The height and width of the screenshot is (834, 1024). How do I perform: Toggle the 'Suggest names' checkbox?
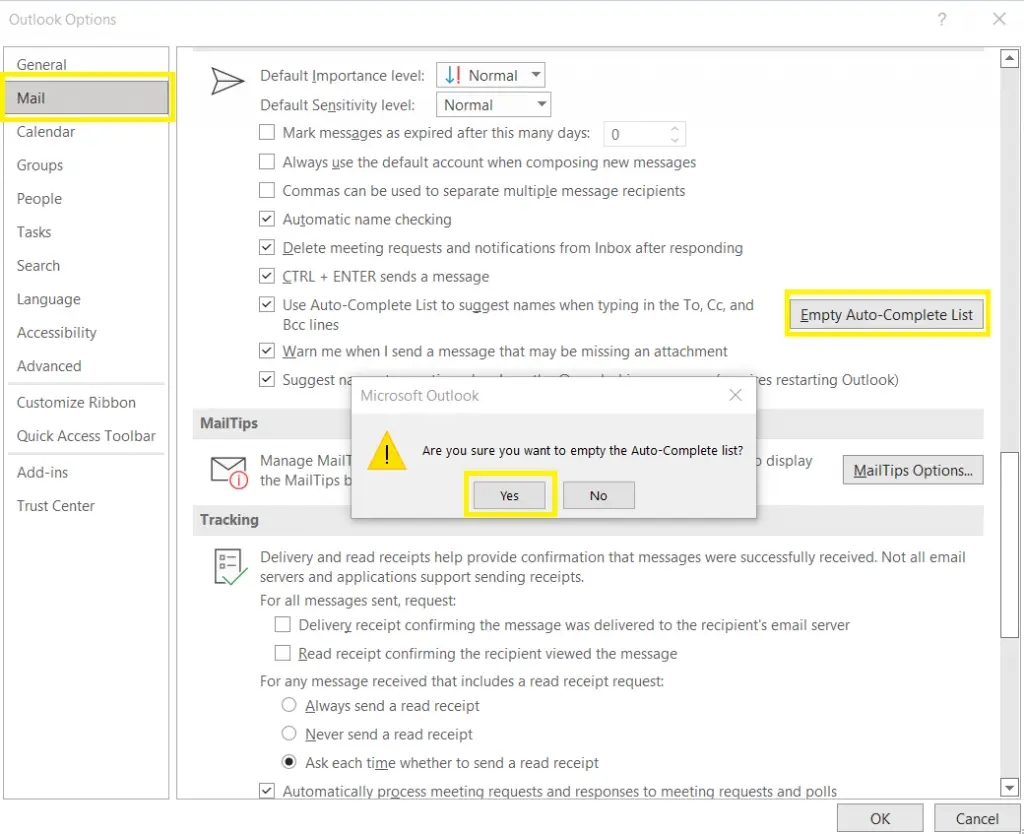[x=266, y=379]
